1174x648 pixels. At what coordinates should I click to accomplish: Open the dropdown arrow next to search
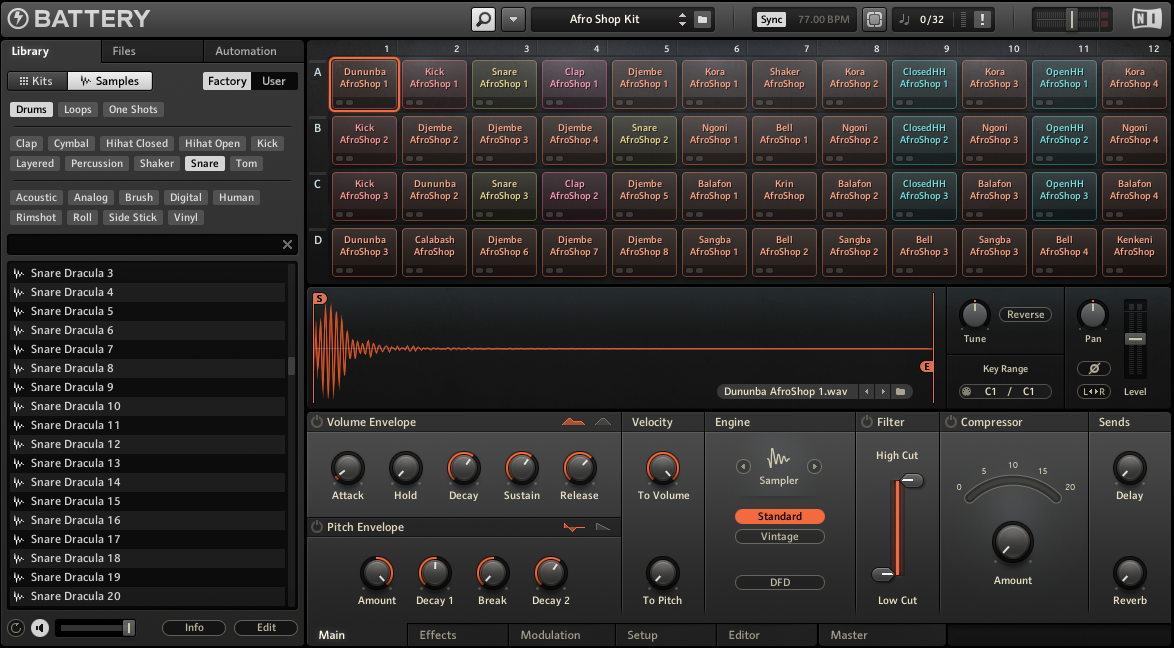point(513,19)
